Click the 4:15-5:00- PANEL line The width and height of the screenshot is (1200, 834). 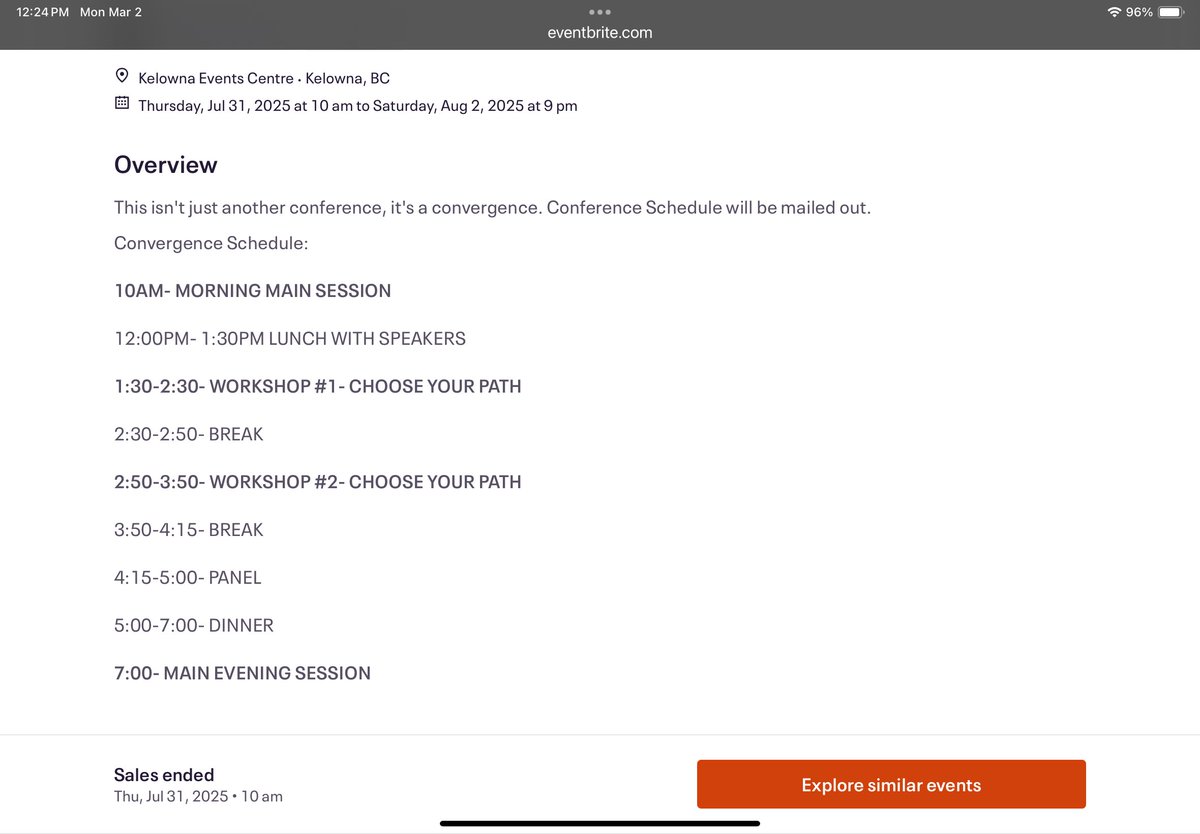(x=188, y=577)
